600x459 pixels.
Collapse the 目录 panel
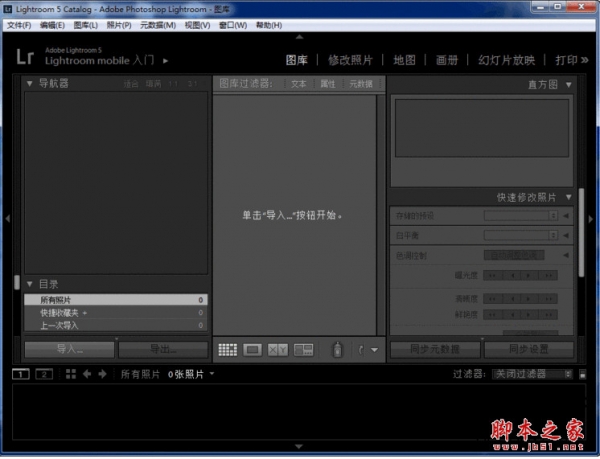coord(29,284)
